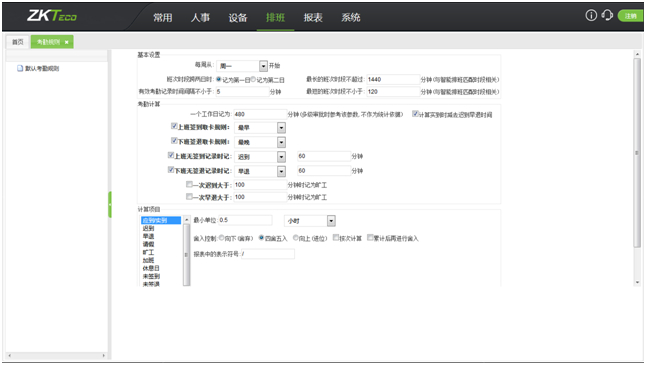Open the 系统 menu
The height and width of the screenshot is (365, 646).
coord(351,17)
